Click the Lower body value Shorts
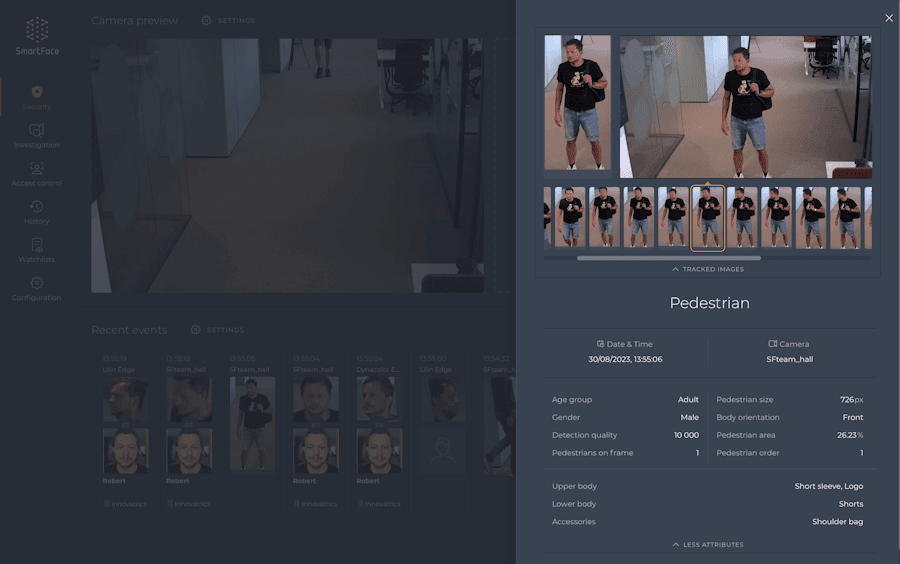Viewport: 900px width, 564px height. (x=851, y=504)
